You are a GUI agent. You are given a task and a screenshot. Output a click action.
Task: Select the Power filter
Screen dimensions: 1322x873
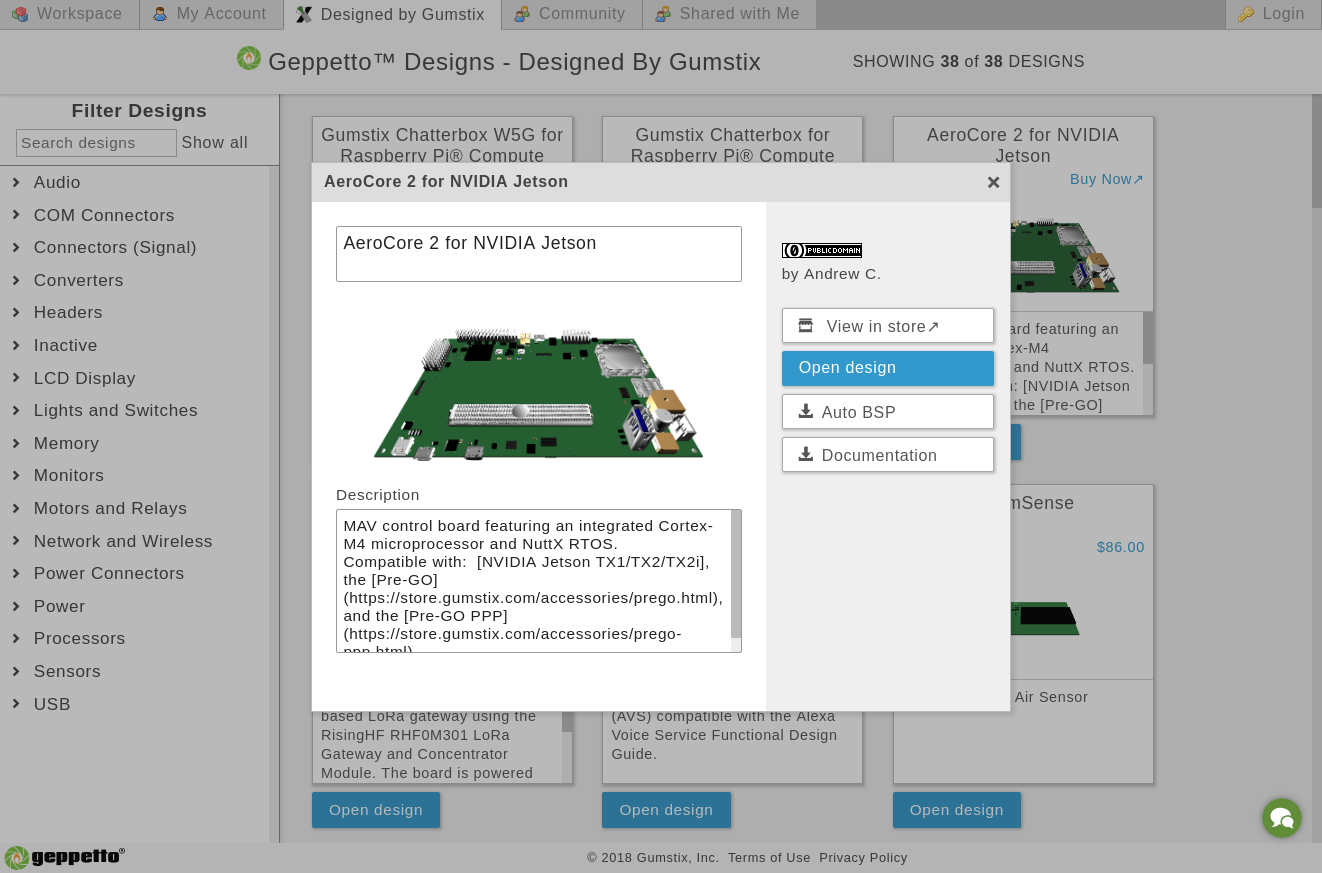(59, 606)
